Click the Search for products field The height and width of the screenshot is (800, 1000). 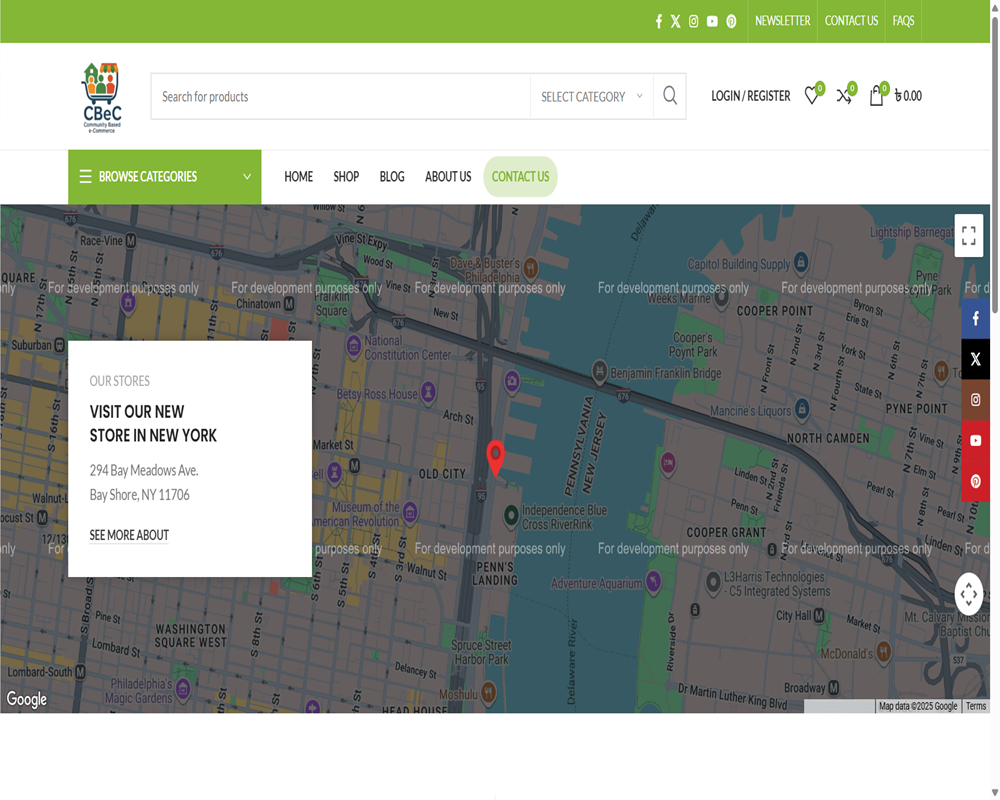coord(340,97)
